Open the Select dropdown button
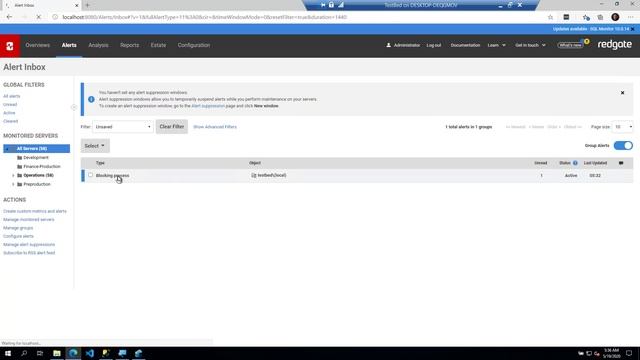 [95, 146]
